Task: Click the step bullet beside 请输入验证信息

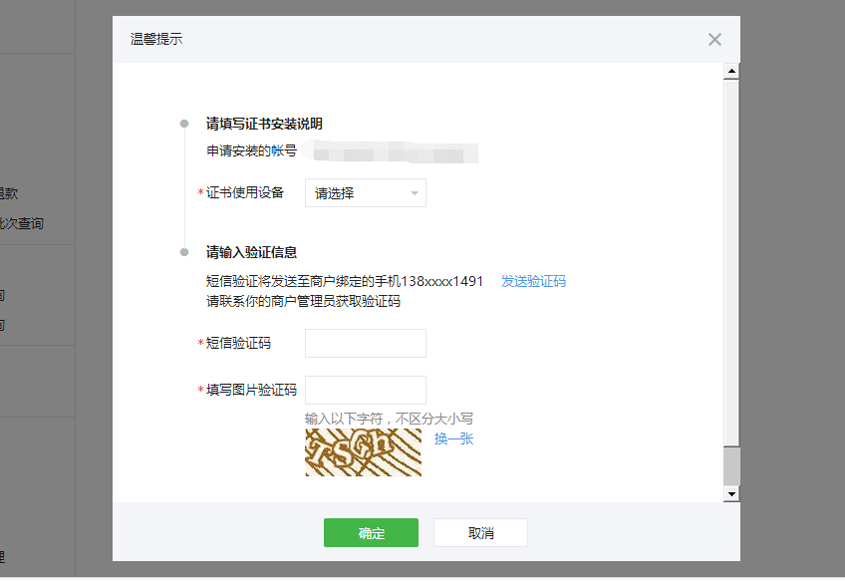Action: point(184,252)
